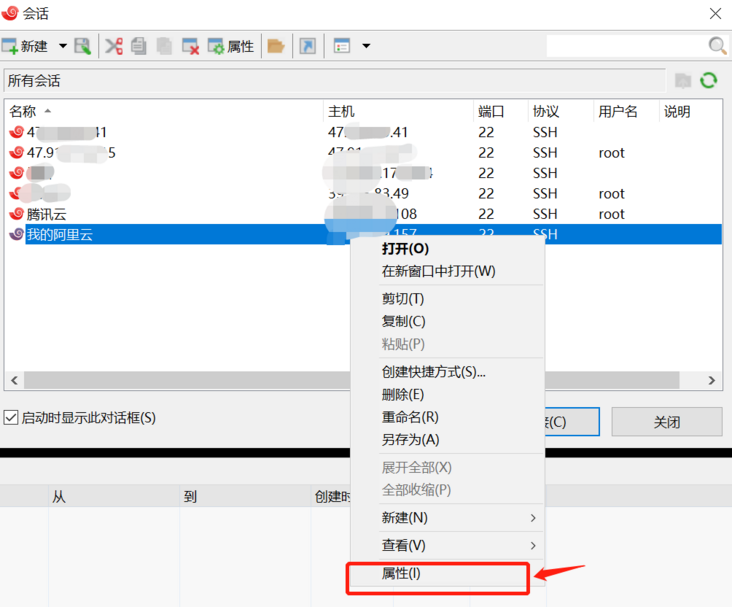Expand the 新建(N) submenu

(448, 518)
